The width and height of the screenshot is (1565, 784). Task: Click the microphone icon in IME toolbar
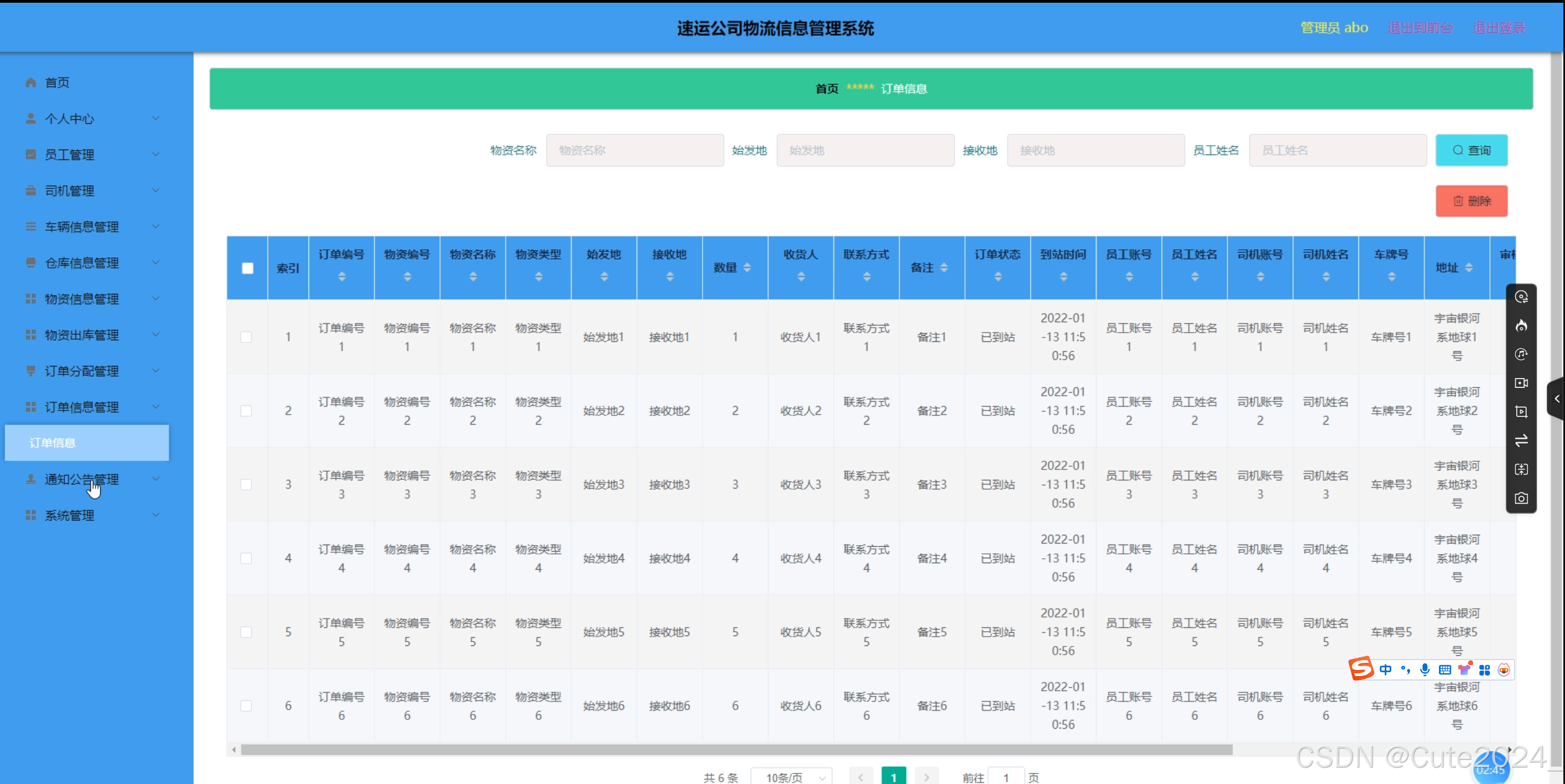coord(1425,669)
